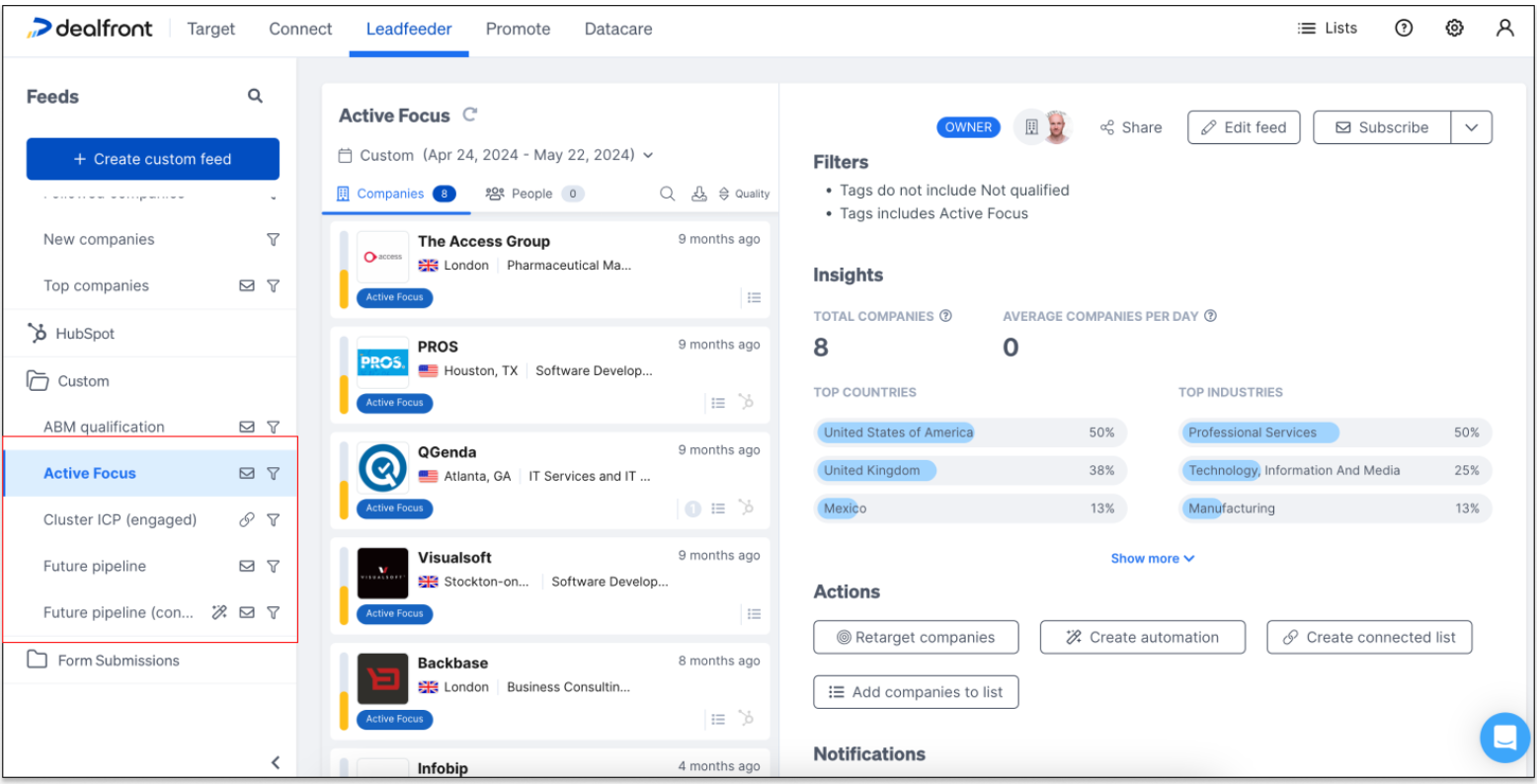Click the list icon on The Access Group card

pyautogui.click(x=754, y=297)
